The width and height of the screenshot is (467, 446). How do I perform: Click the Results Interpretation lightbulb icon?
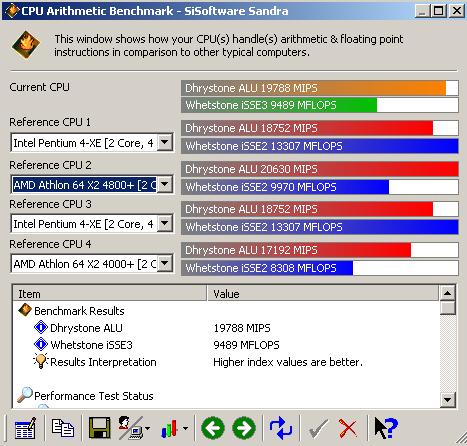[41, 361]
